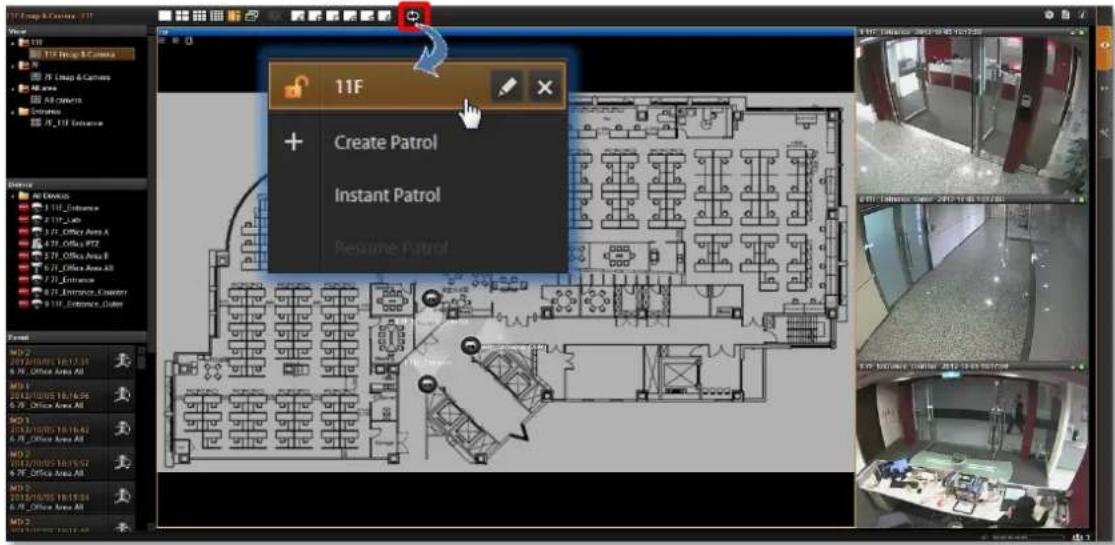The image size is (1115, 545).
Task: Click the tools icon on right sidebar
Action: pos(1104,134)
